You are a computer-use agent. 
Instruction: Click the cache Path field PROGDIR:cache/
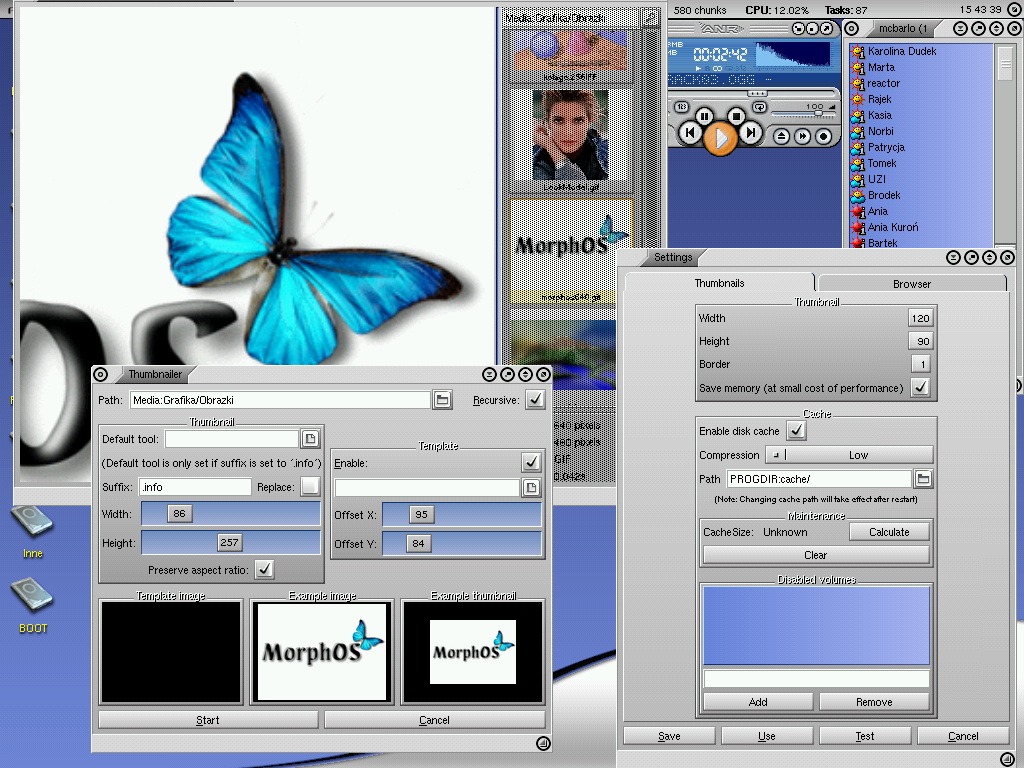click(819, 479)
